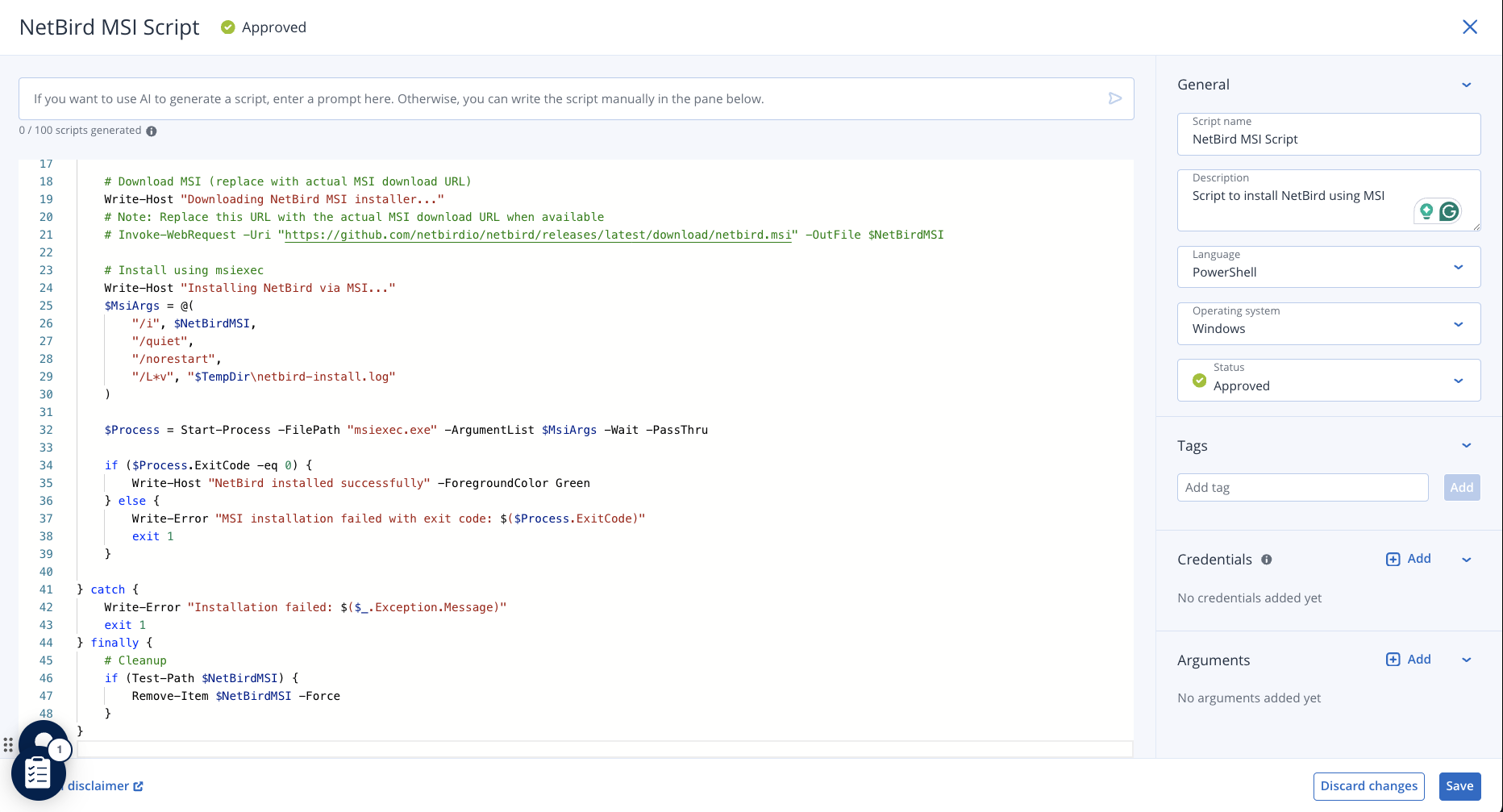Click the info icon next to scripts generated counter
1503x812 pixels.
tap(152, 131)
